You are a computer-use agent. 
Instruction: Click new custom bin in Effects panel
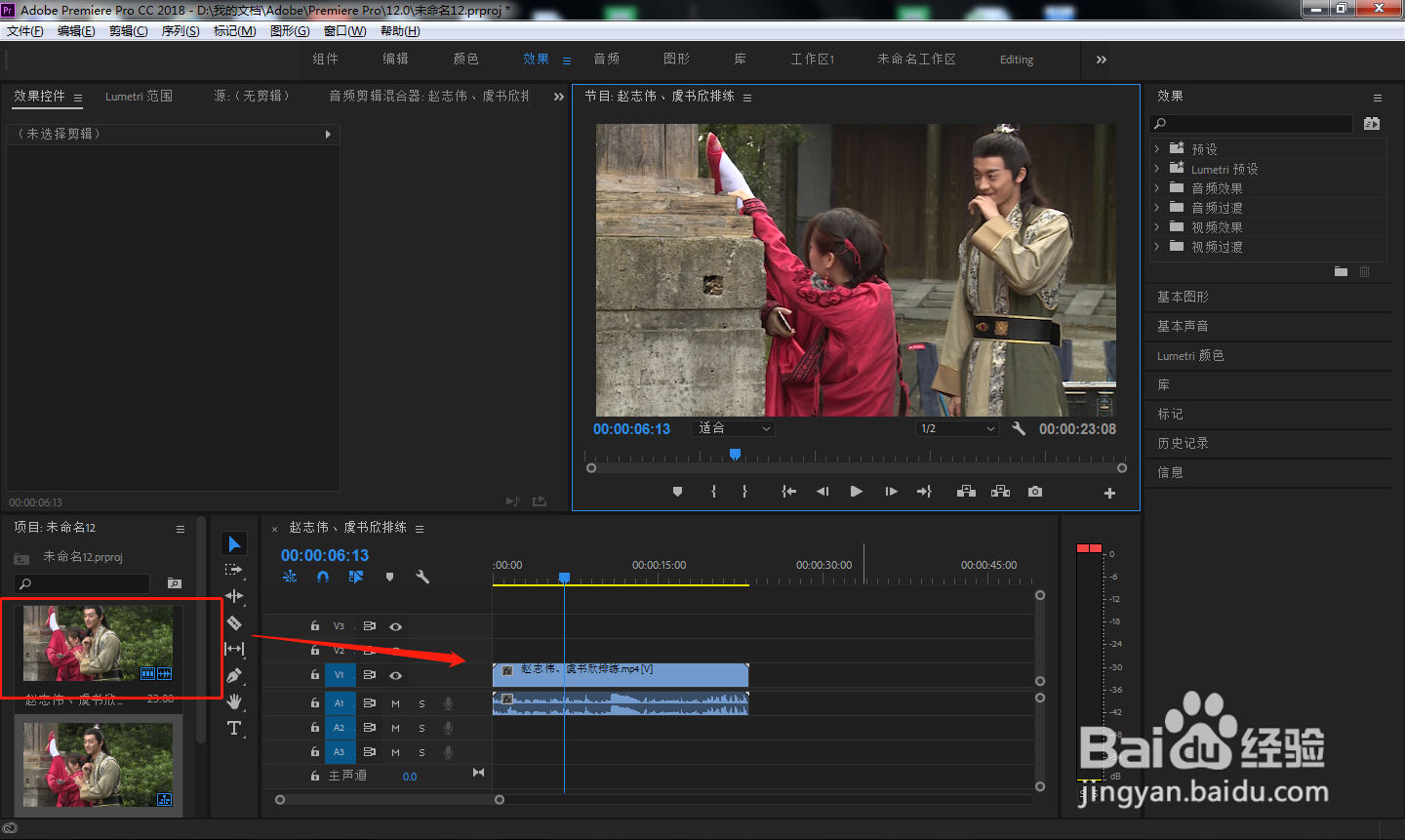1341,271
